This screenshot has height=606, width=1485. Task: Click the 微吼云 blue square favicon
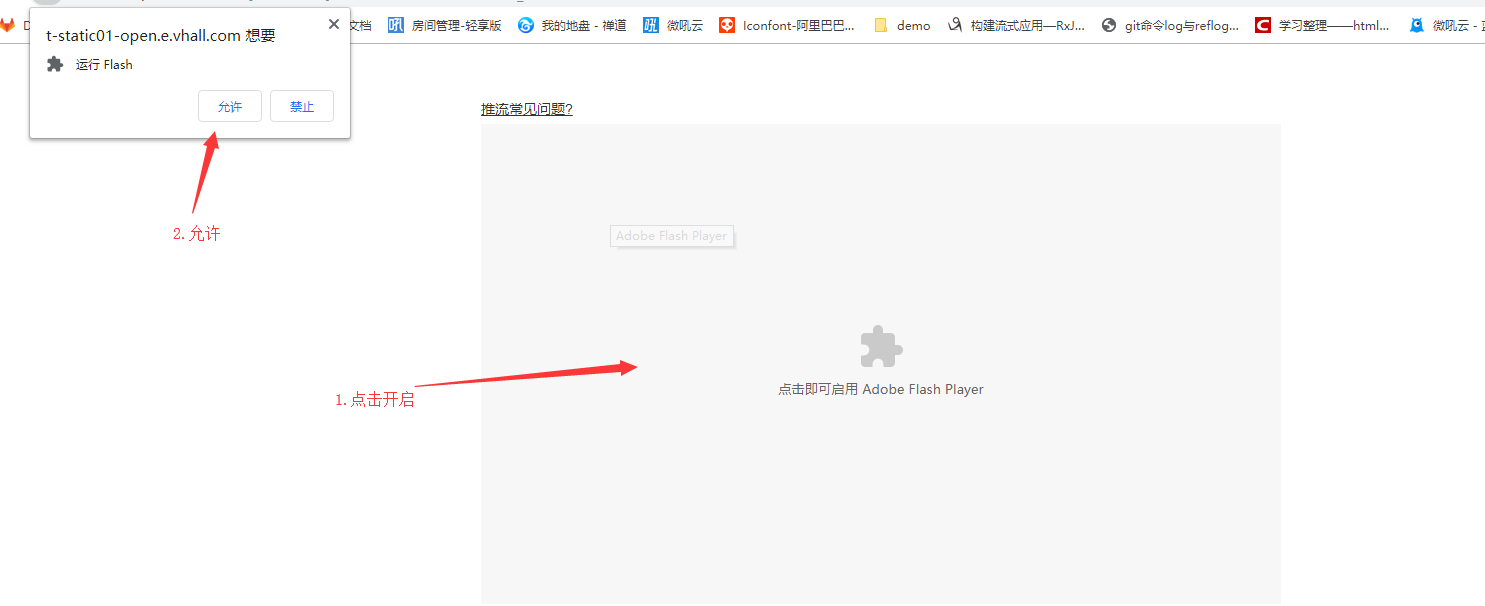[x=651, y=25]
